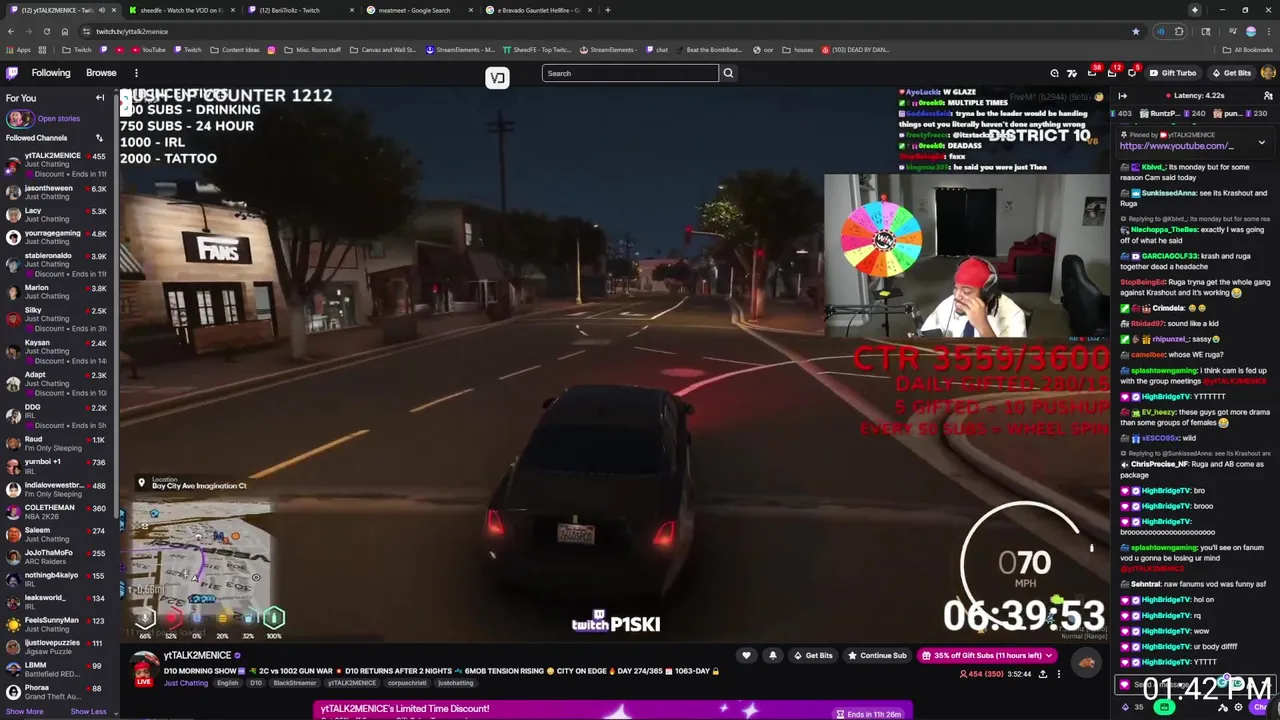Open the stream three-dot options menu
The width and height of the screenshot is (1280, 720).
[1059, 675]
